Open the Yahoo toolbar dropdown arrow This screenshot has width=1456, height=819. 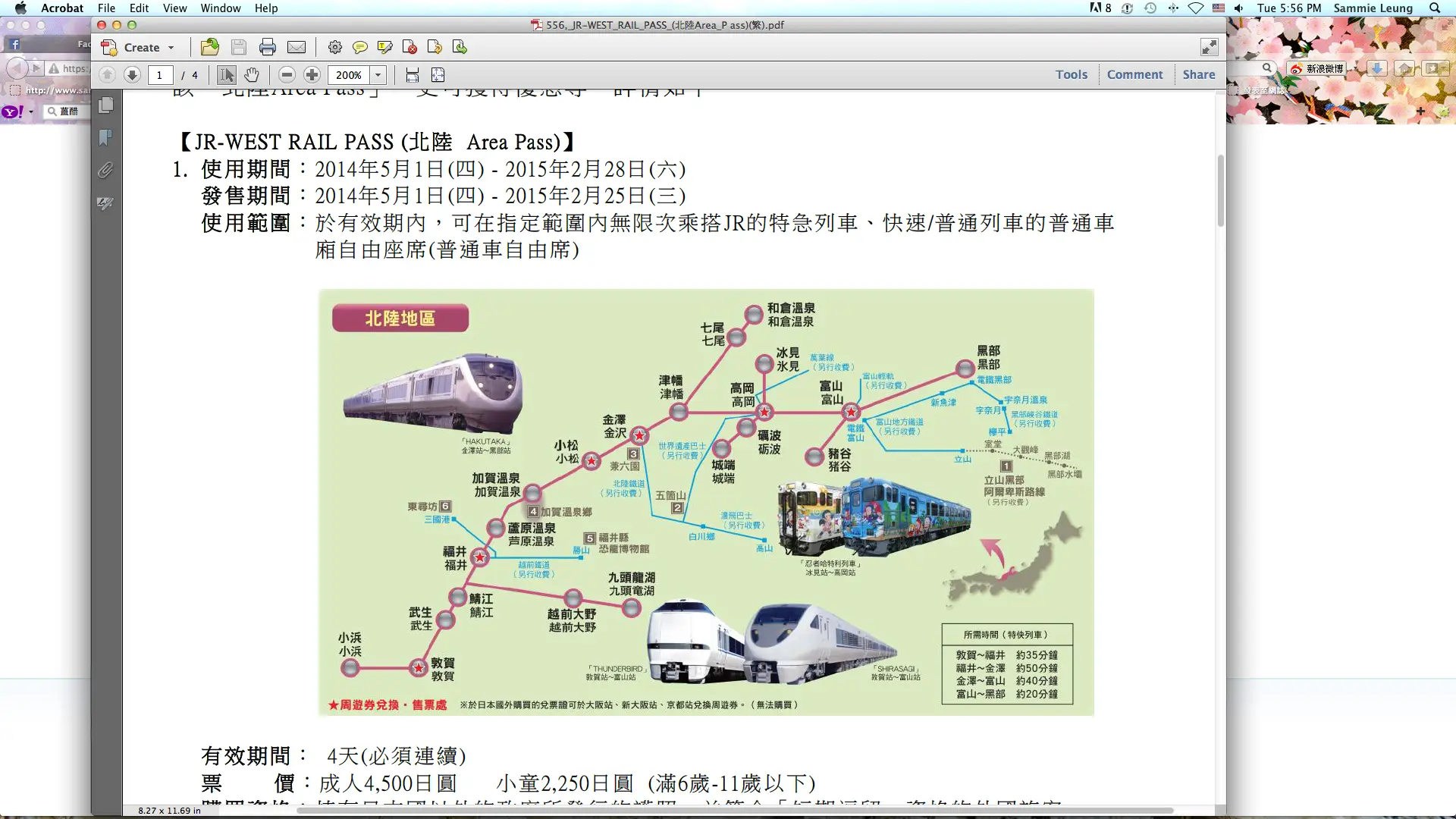click(31, 111)
